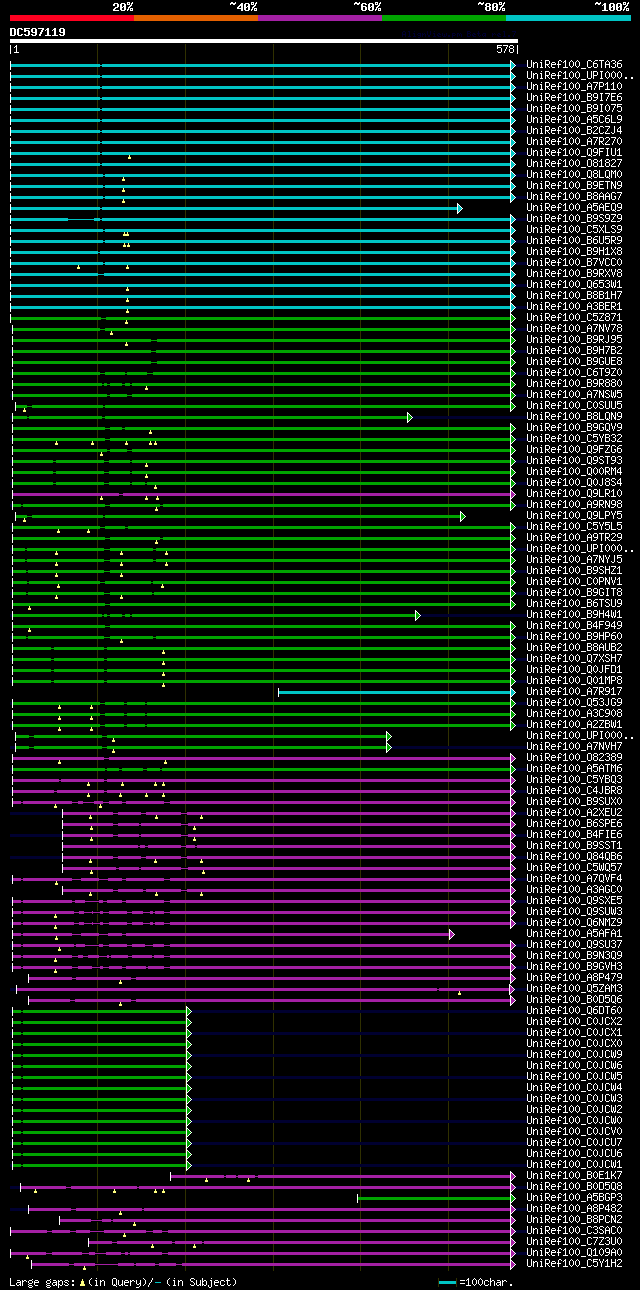
Task: Select the UniRef100_C6T9Z0 label
Action: (x=574, y=373)
